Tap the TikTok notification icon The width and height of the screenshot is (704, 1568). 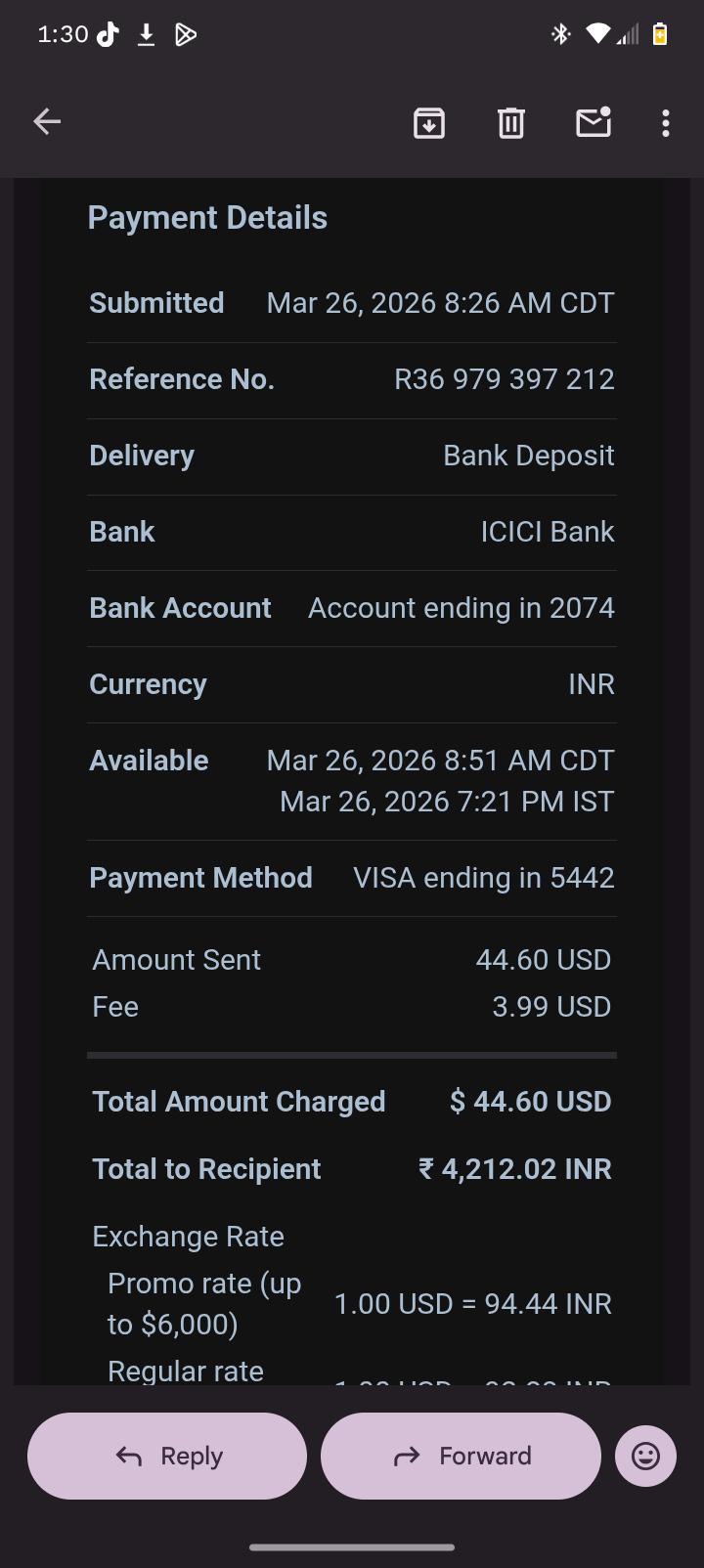coord(109,35)
